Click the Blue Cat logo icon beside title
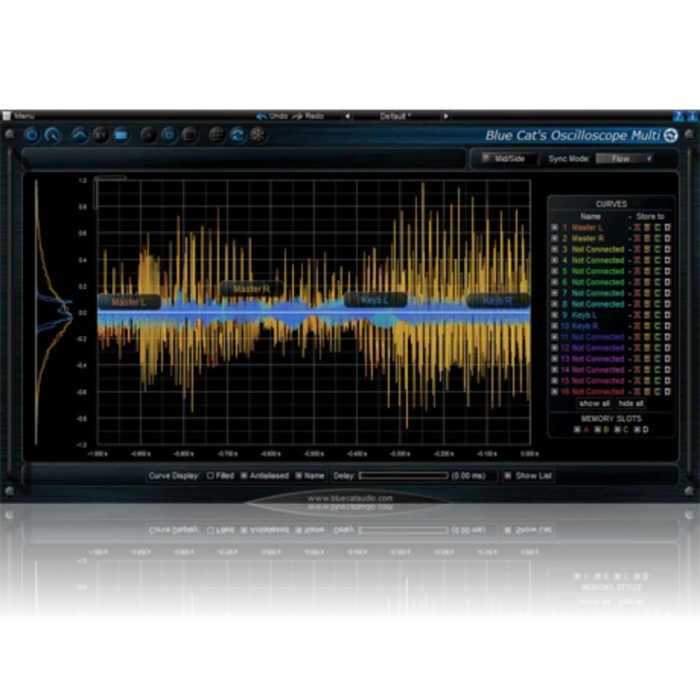The image size is (700, 700). 671,135
